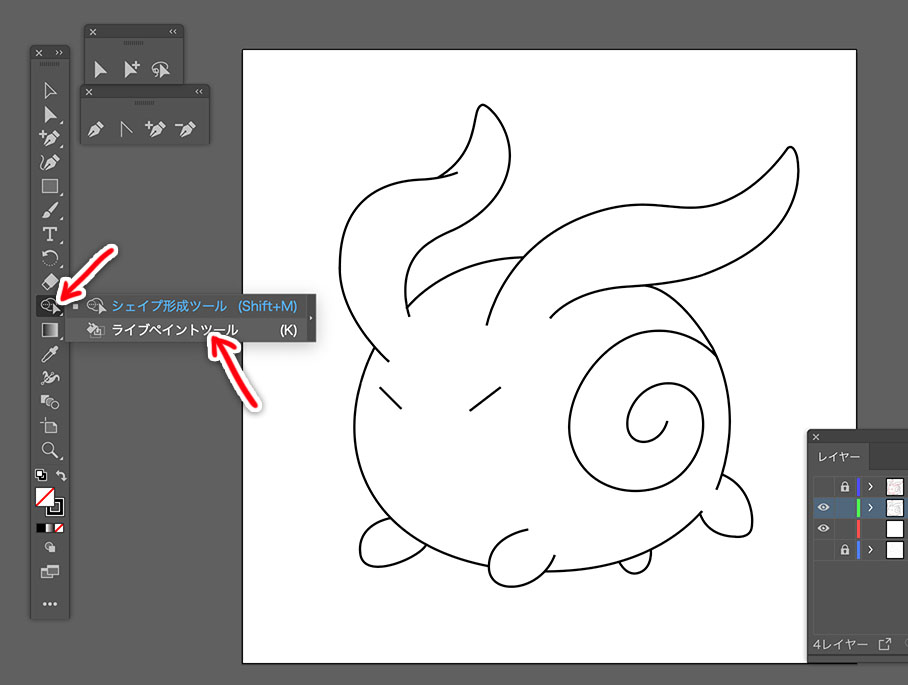This screenshot has height=685, width=908.
Task: Click the green layer thumbnail
Action: 895,507
